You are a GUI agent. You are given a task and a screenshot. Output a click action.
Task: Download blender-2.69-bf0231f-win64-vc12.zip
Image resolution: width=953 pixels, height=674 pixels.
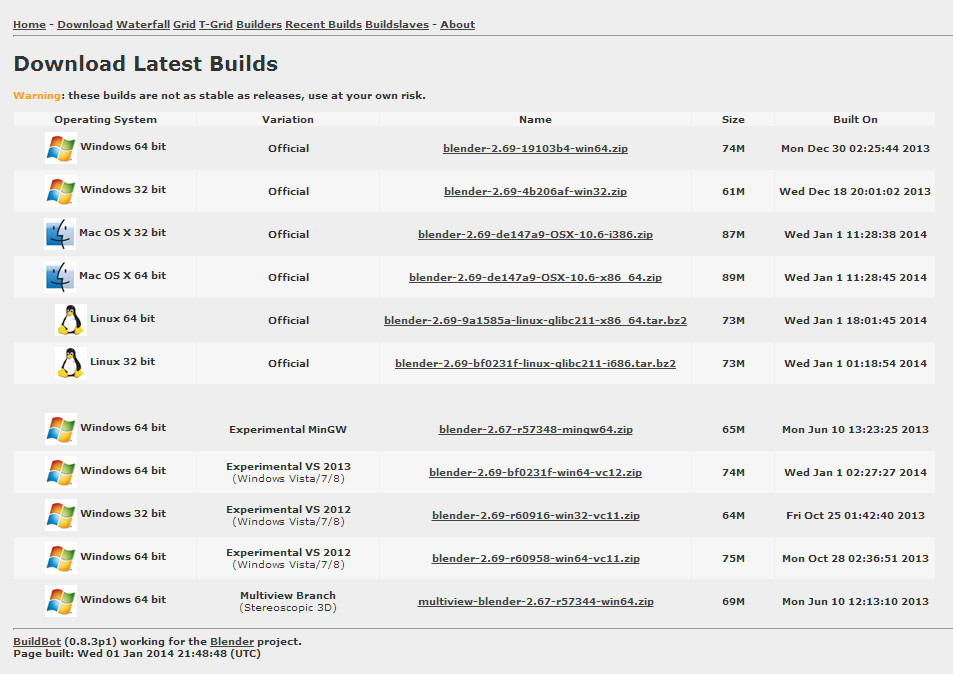[535, 472]
